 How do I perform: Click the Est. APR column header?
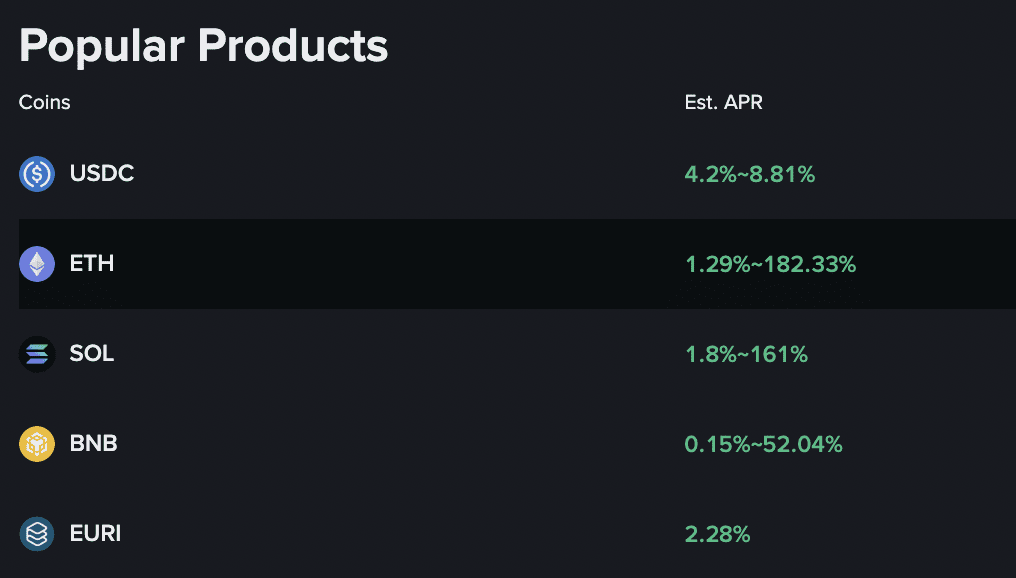[x=723, y=102]
